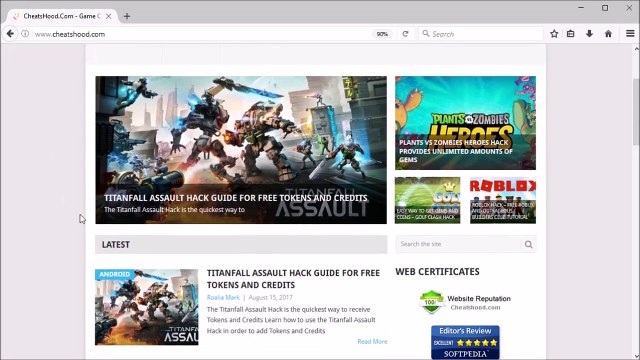Click the vertical scrollbar thumb
The image size is (640, 360).
point(636,111)
